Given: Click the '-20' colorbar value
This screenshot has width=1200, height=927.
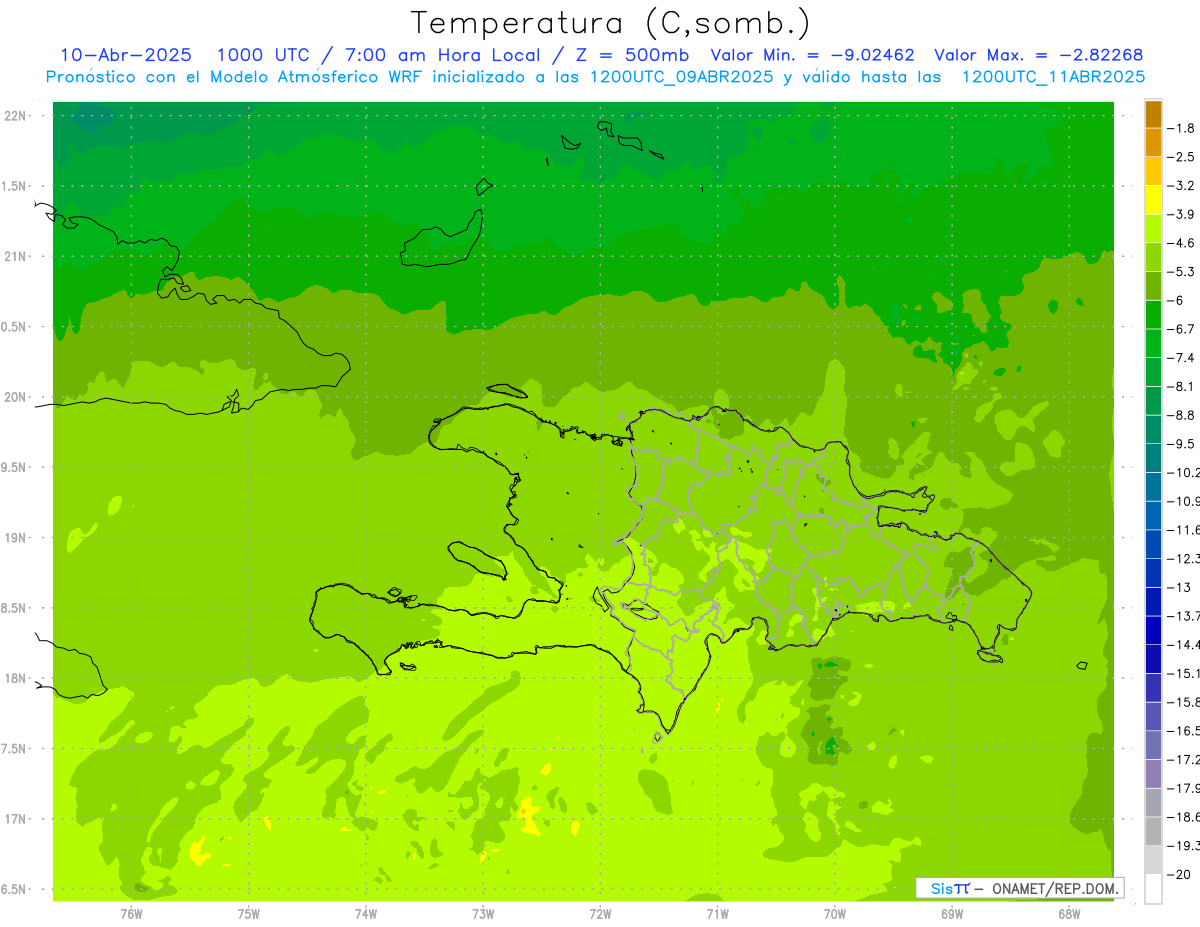Looking at the screenshot, I should 1182,874.
